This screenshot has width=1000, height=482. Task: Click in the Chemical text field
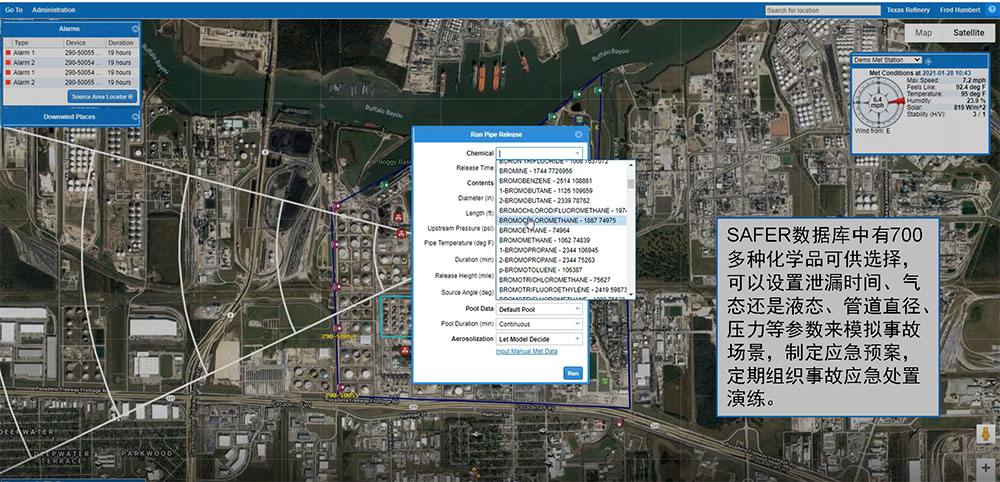tap(534, 153)
